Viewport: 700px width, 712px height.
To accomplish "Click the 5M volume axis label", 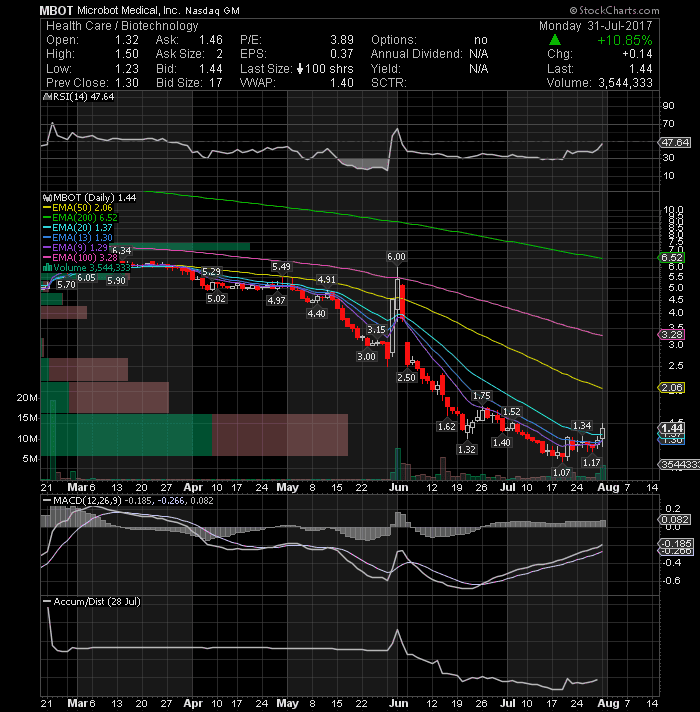I will coord(30,459).
